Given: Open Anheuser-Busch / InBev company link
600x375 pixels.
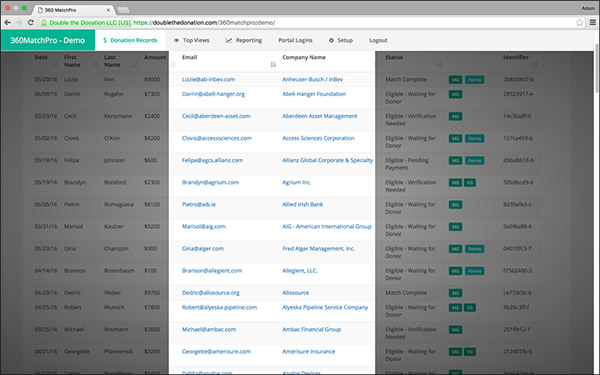Looking at the screenshot, I should (313, 80).
